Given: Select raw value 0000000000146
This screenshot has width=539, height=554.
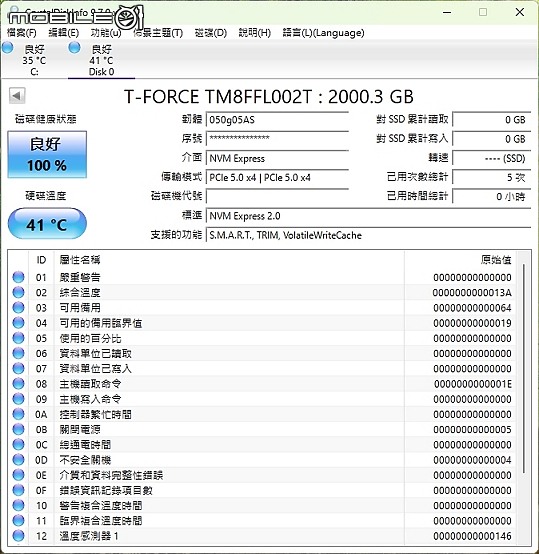Looking at the screenshot, I should pyautogui.click(x=472, y=536).
